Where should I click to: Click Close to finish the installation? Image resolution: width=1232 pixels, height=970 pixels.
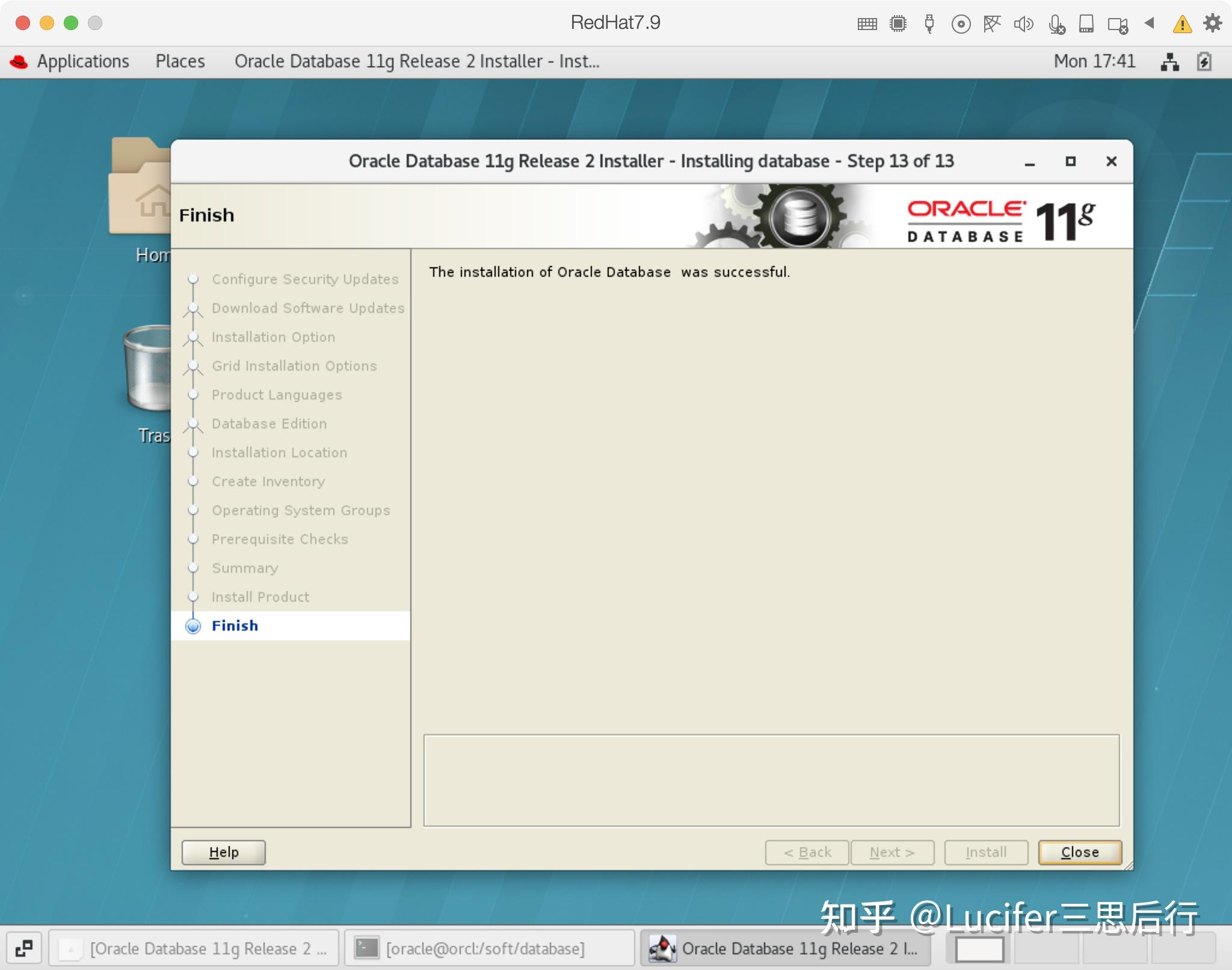coord(1079,852)
